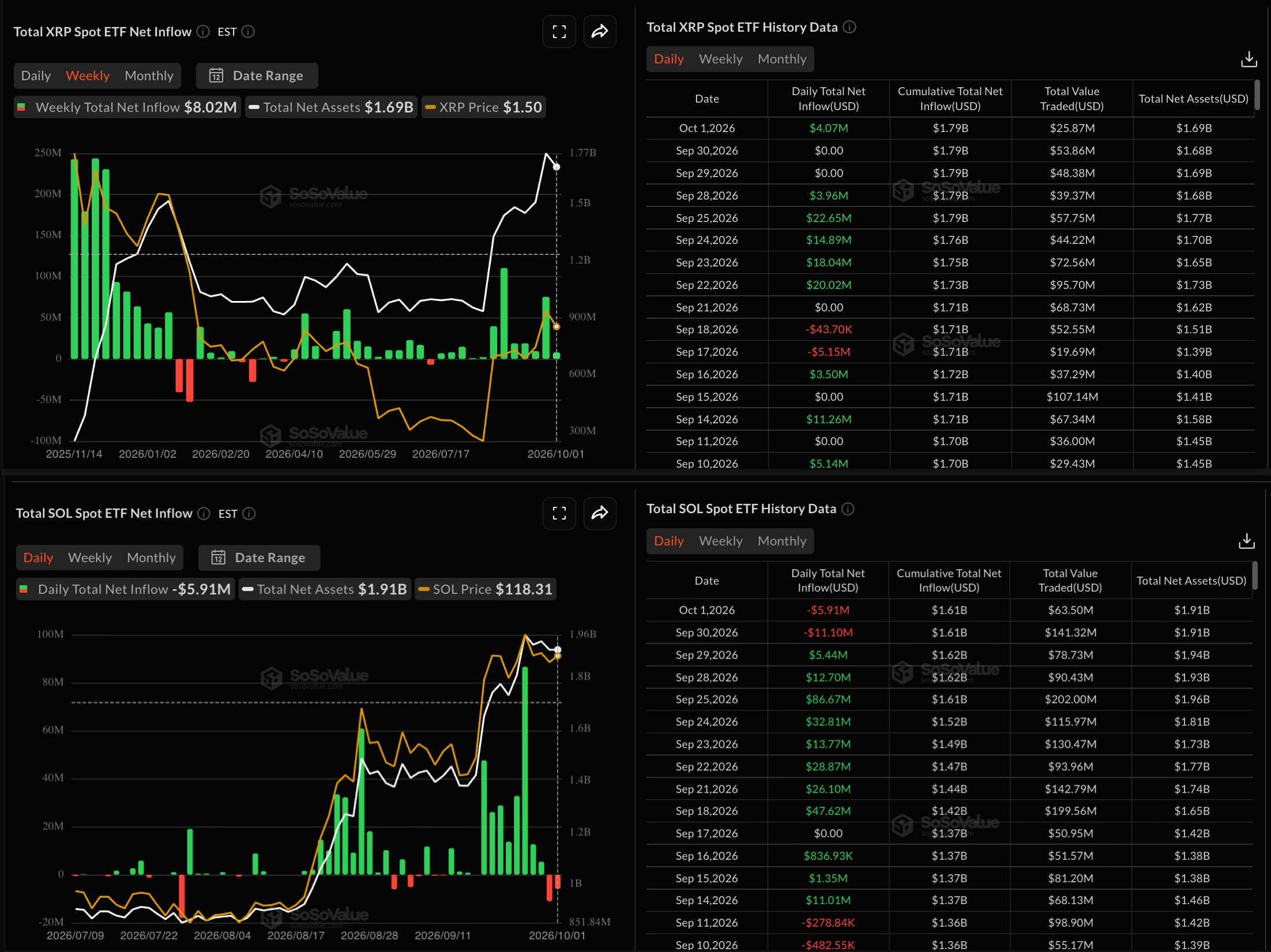This screenshot has height=952, width=1271.
Task: Open info icon beside SOL History Data
Action: click(x=848, y=509)
